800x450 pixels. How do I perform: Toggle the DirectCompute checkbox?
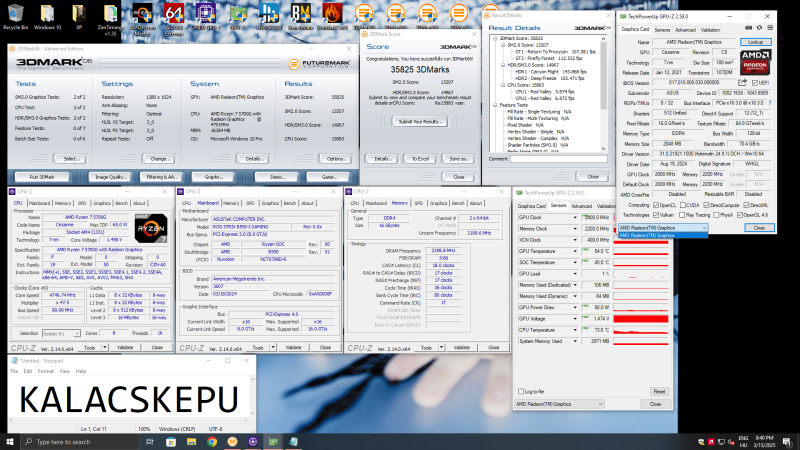707,205
